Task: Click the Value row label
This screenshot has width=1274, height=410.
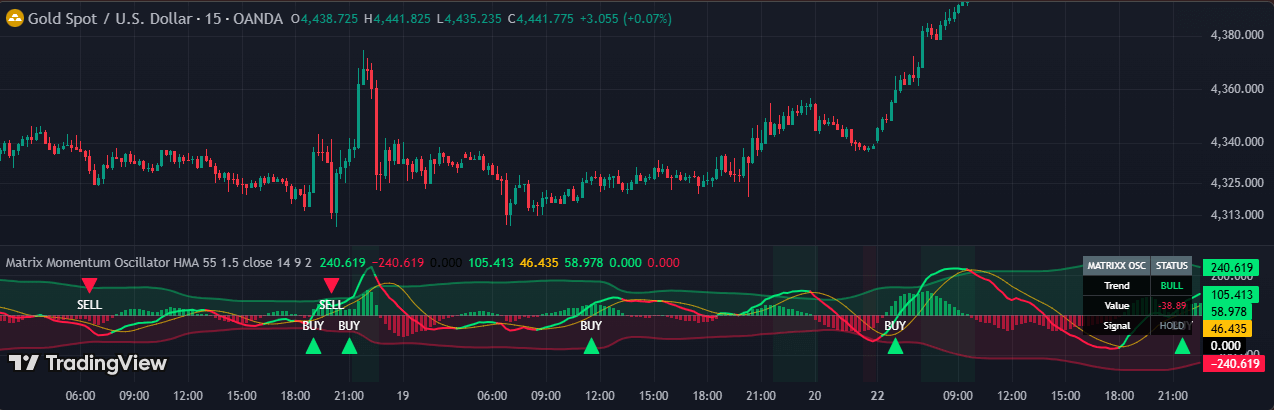Action: point(1116,305)
